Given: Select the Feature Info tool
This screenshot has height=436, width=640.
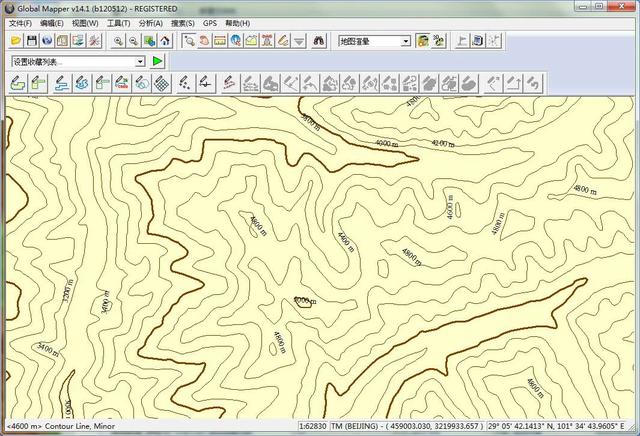Looking at the screenshot, I should 236,41.
